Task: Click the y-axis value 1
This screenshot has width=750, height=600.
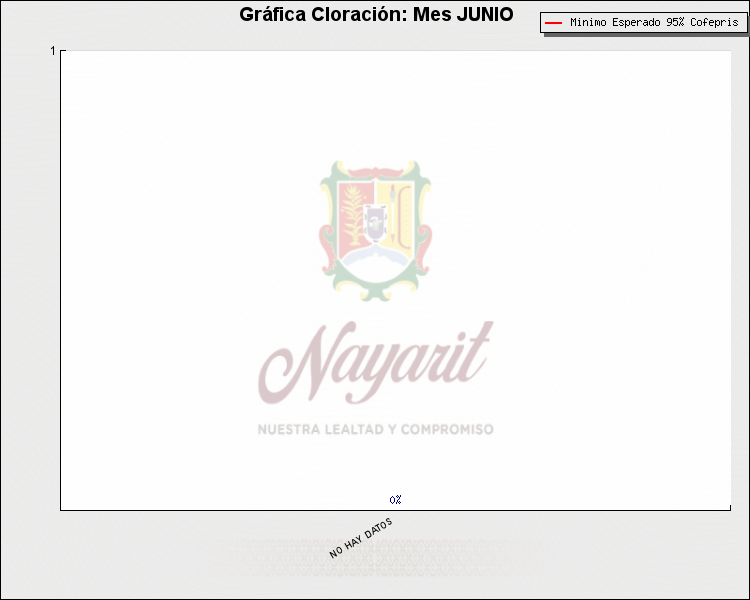Action: 53,50
